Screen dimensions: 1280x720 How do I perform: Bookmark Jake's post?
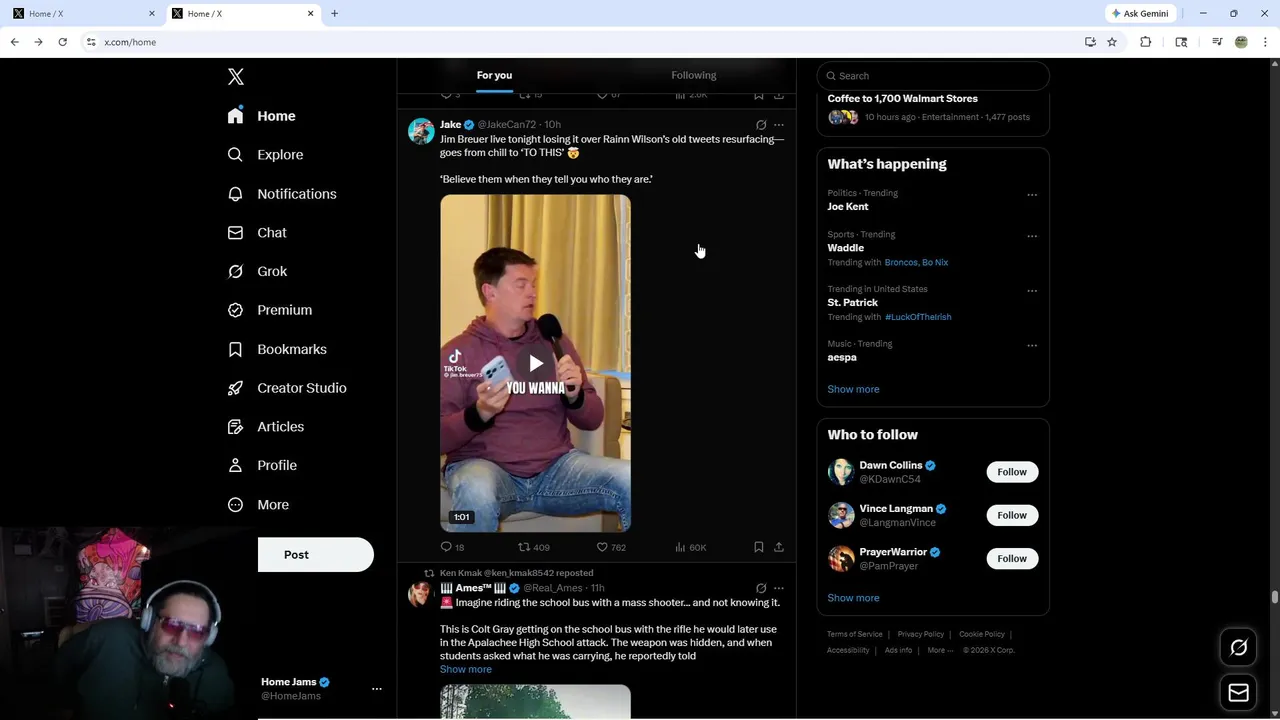(759, 547)
